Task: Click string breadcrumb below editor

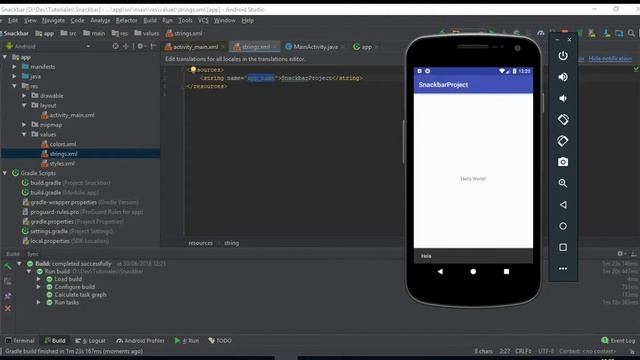Action: point(231,243)
